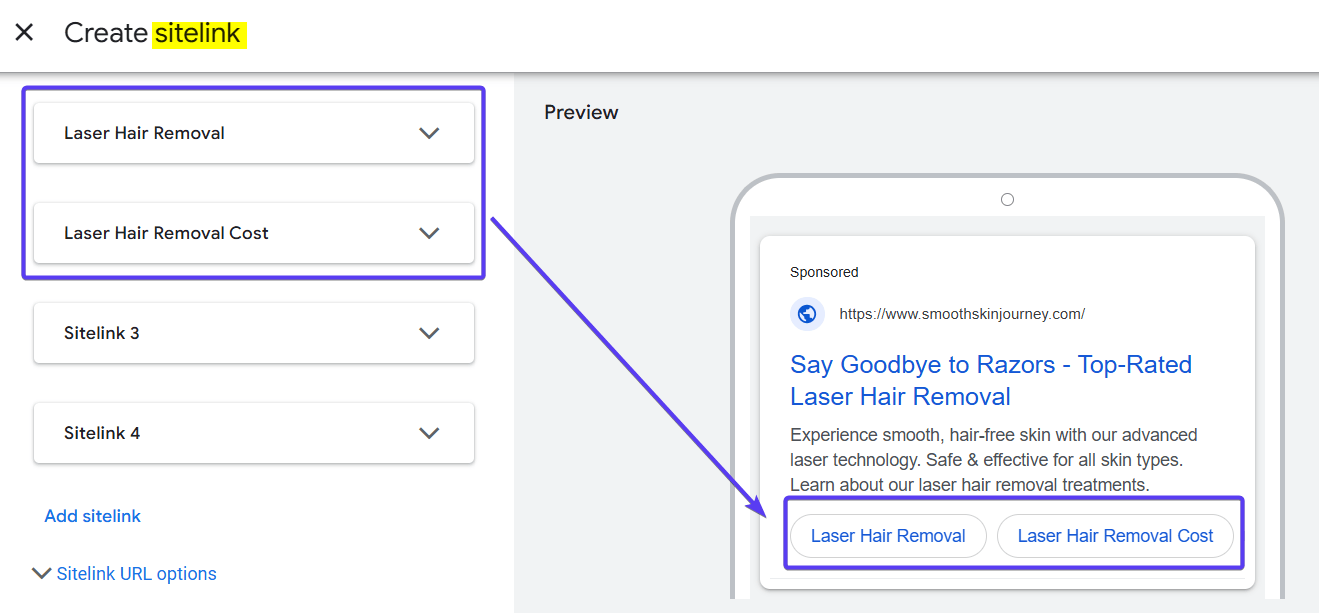
Task: Expand the Sitelink 3 chevron
Action: (x=429, y=333)
